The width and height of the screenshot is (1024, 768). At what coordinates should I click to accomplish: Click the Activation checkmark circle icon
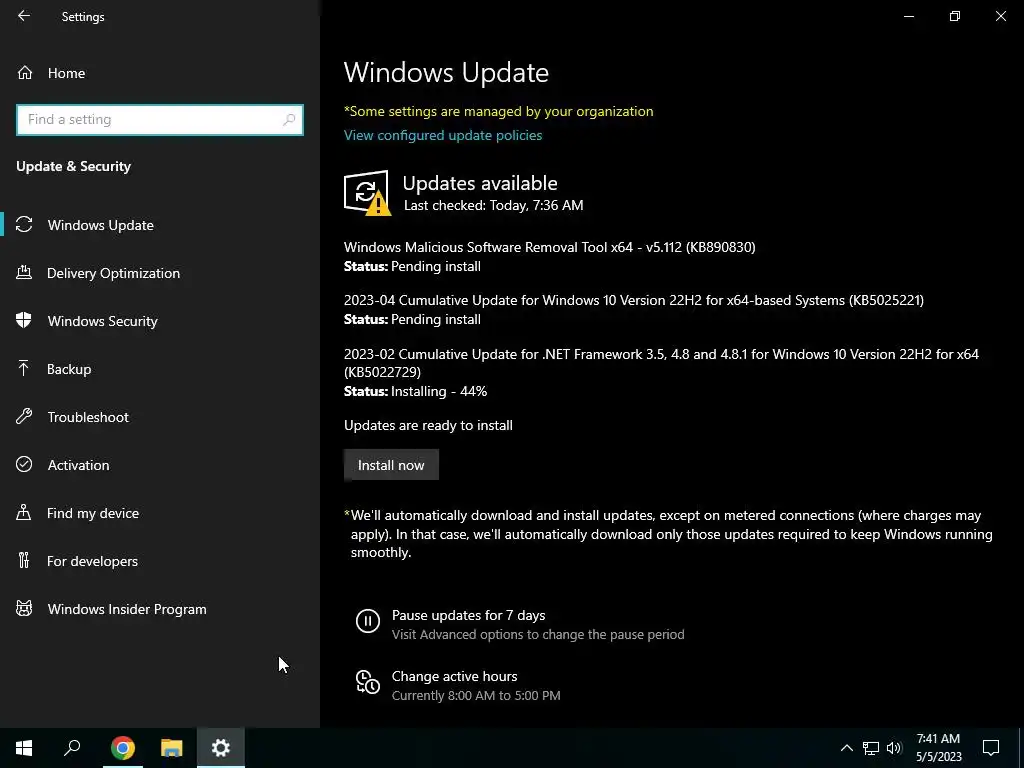[24, 464]
